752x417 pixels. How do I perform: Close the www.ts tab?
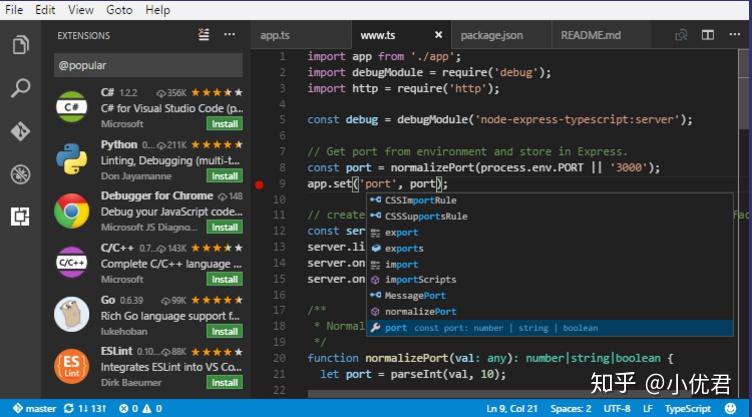pyautogui.click(x=438, y=35)
